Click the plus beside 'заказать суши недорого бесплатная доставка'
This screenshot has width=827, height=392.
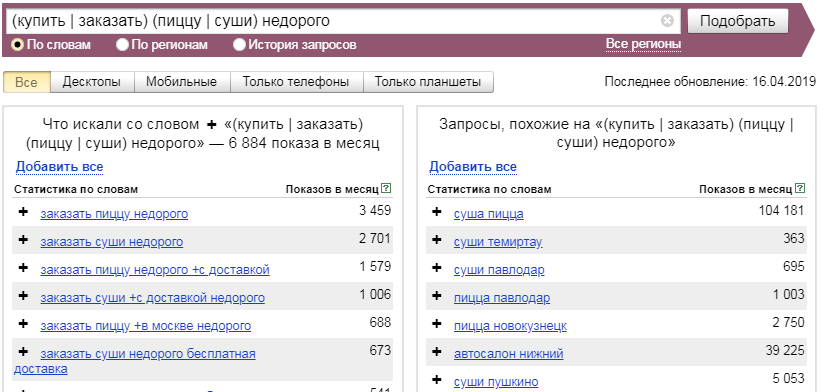tap(23, 351)
